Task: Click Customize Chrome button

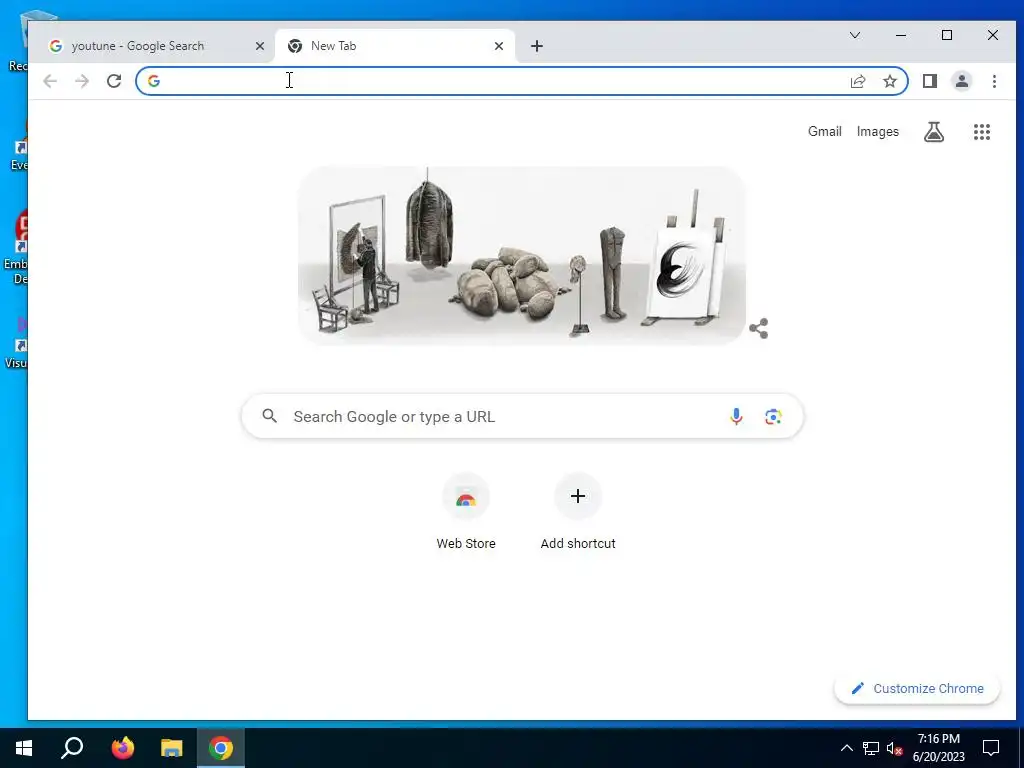Action: [917, 688]
